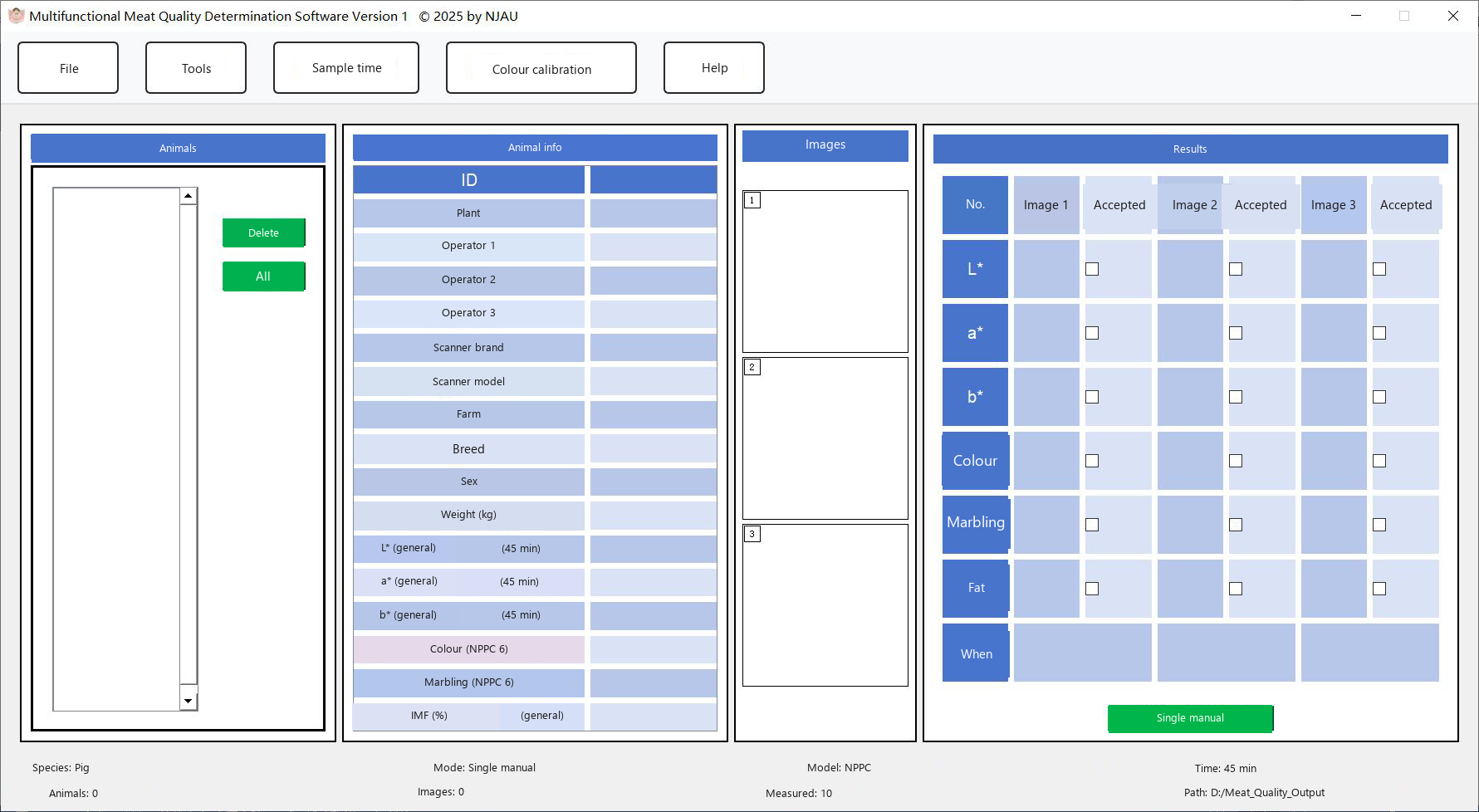Click image slot number 1
The image size is (1479, 812).
tap(825, 271)
